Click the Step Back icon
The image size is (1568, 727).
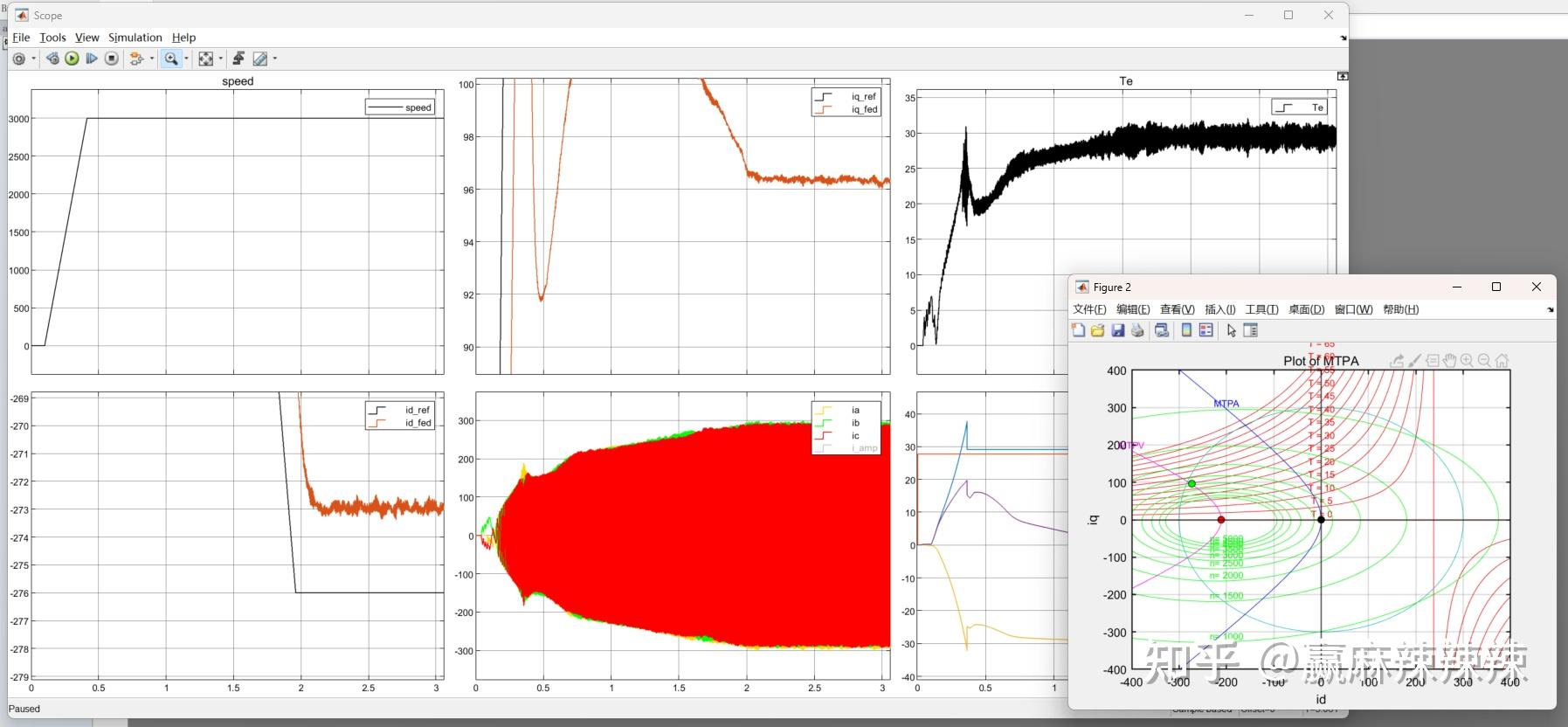(52, 59)
